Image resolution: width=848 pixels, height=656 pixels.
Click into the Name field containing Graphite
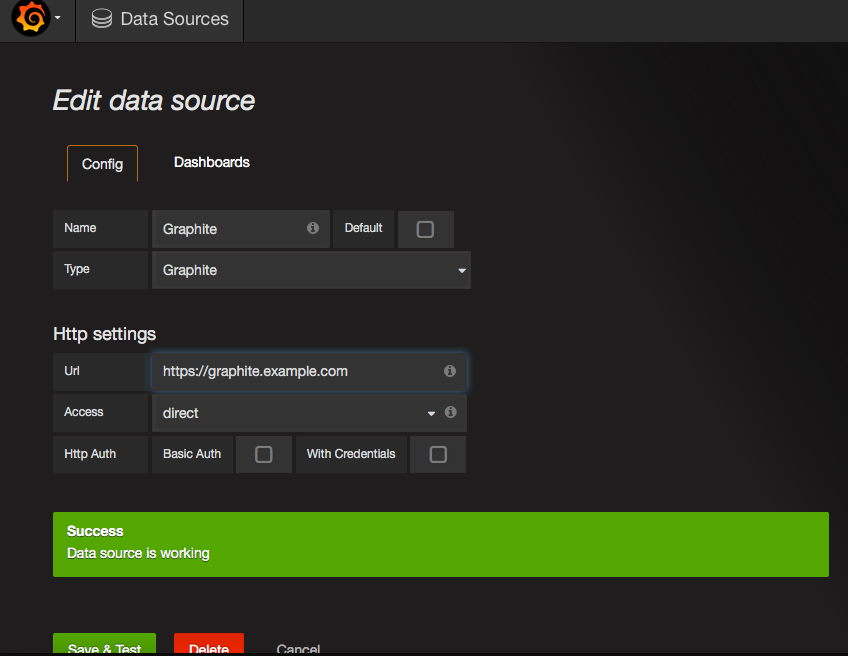pos(241,229)
